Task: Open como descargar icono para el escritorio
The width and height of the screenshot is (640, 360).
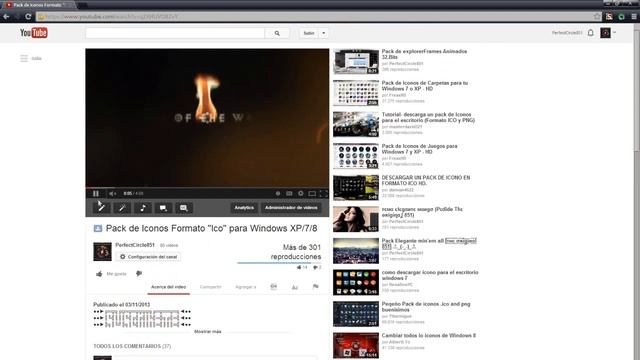Action: click(x=430, y=275)
